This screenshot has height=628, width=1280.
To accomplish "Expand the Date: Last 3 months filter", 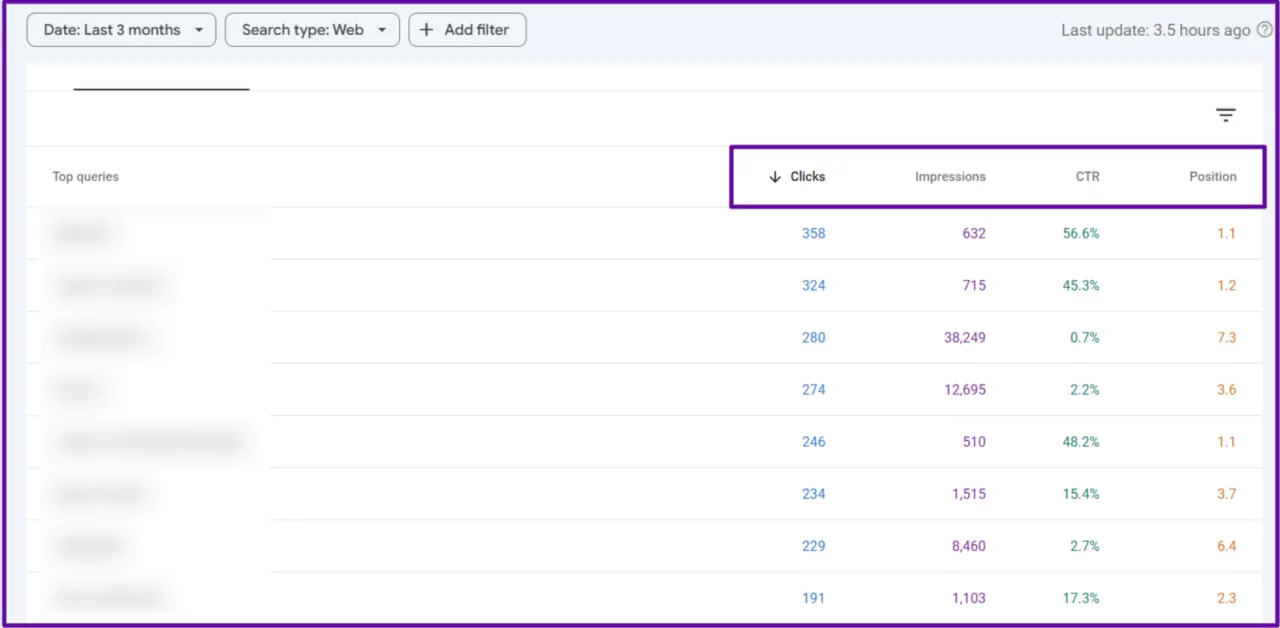I will 120,30.
